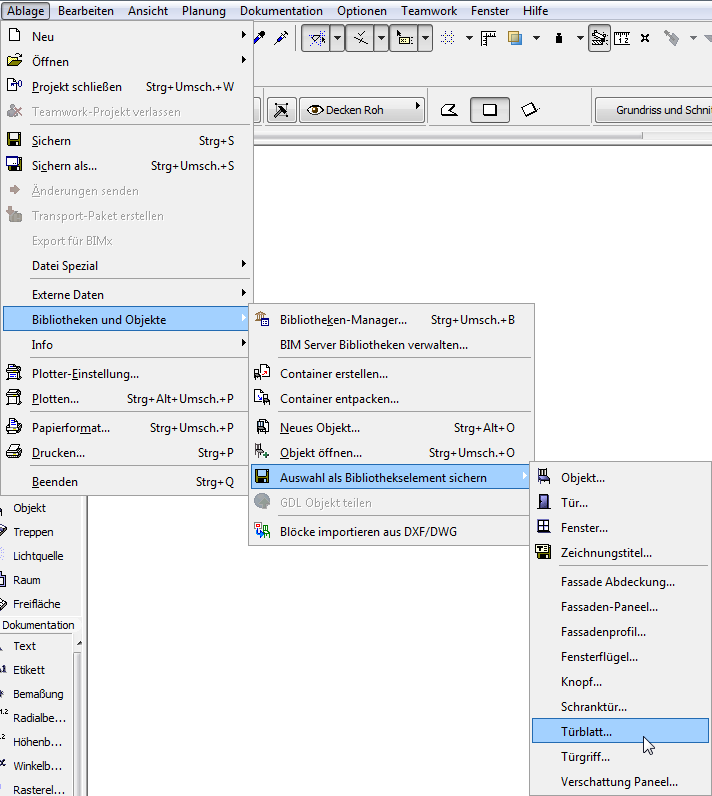This screenshot has height=796, width=712.
Task: Open the Decken Roh layer dropdown
Action: point(362,110)
